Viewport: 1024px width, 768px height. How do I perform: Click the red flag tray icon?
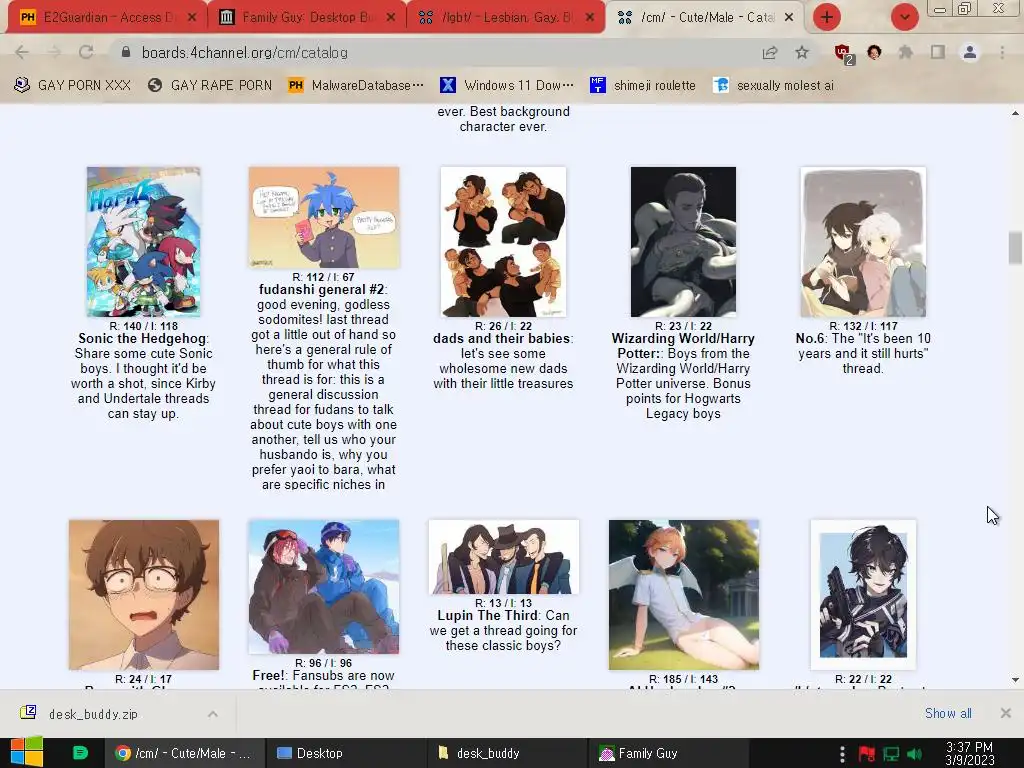point(867,754)
